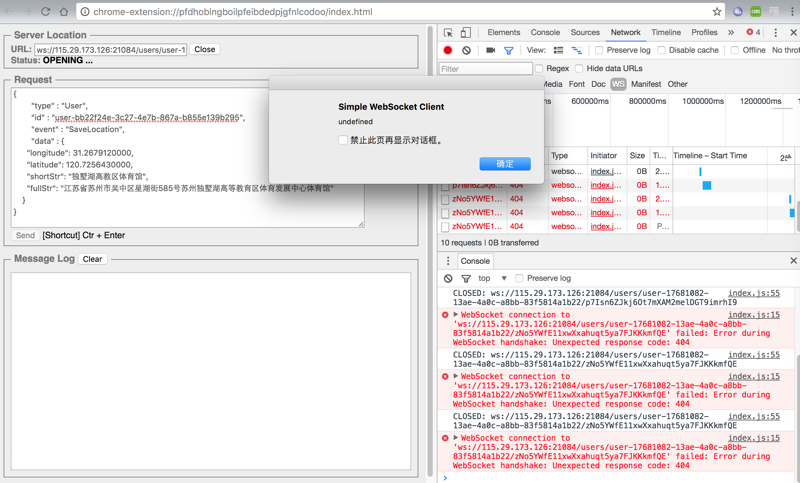Clear the Message Log

point(92,259)
